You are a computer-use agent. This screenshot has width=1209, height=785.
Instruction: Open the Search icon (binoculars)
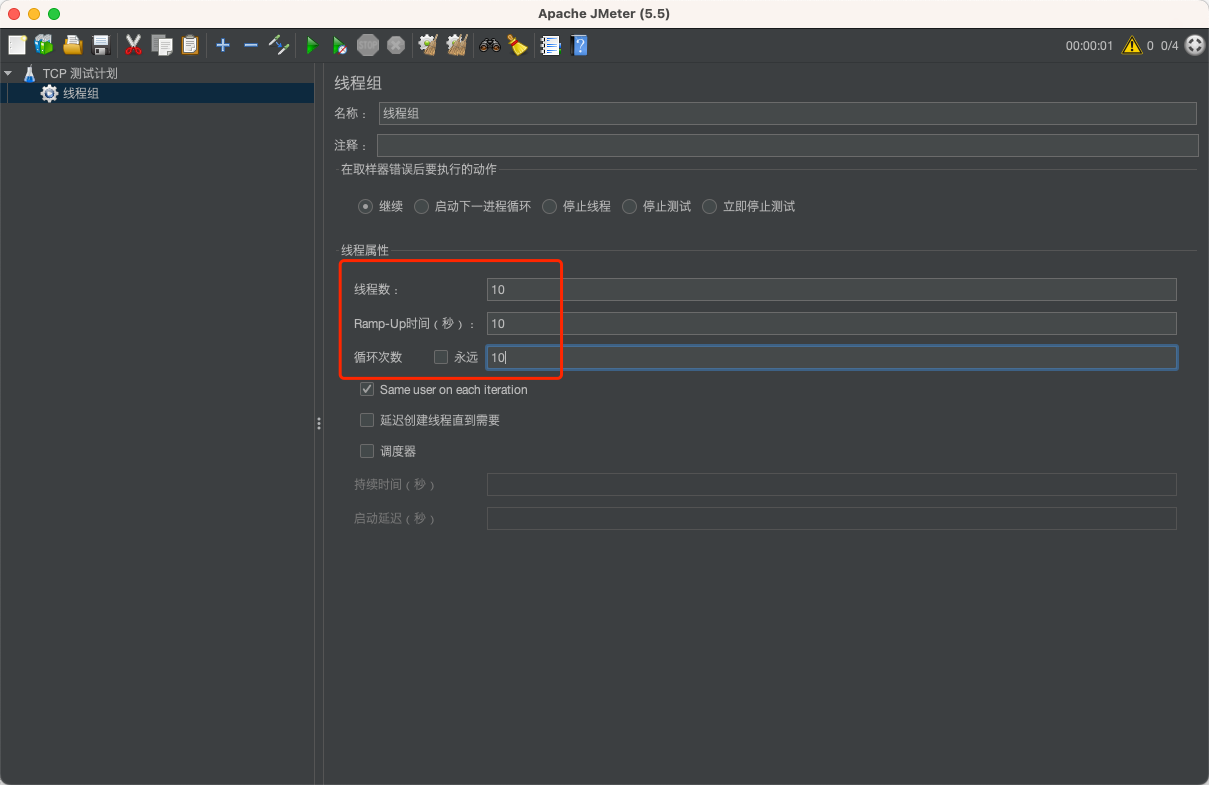pyautogui.click(x=489, y=45)
